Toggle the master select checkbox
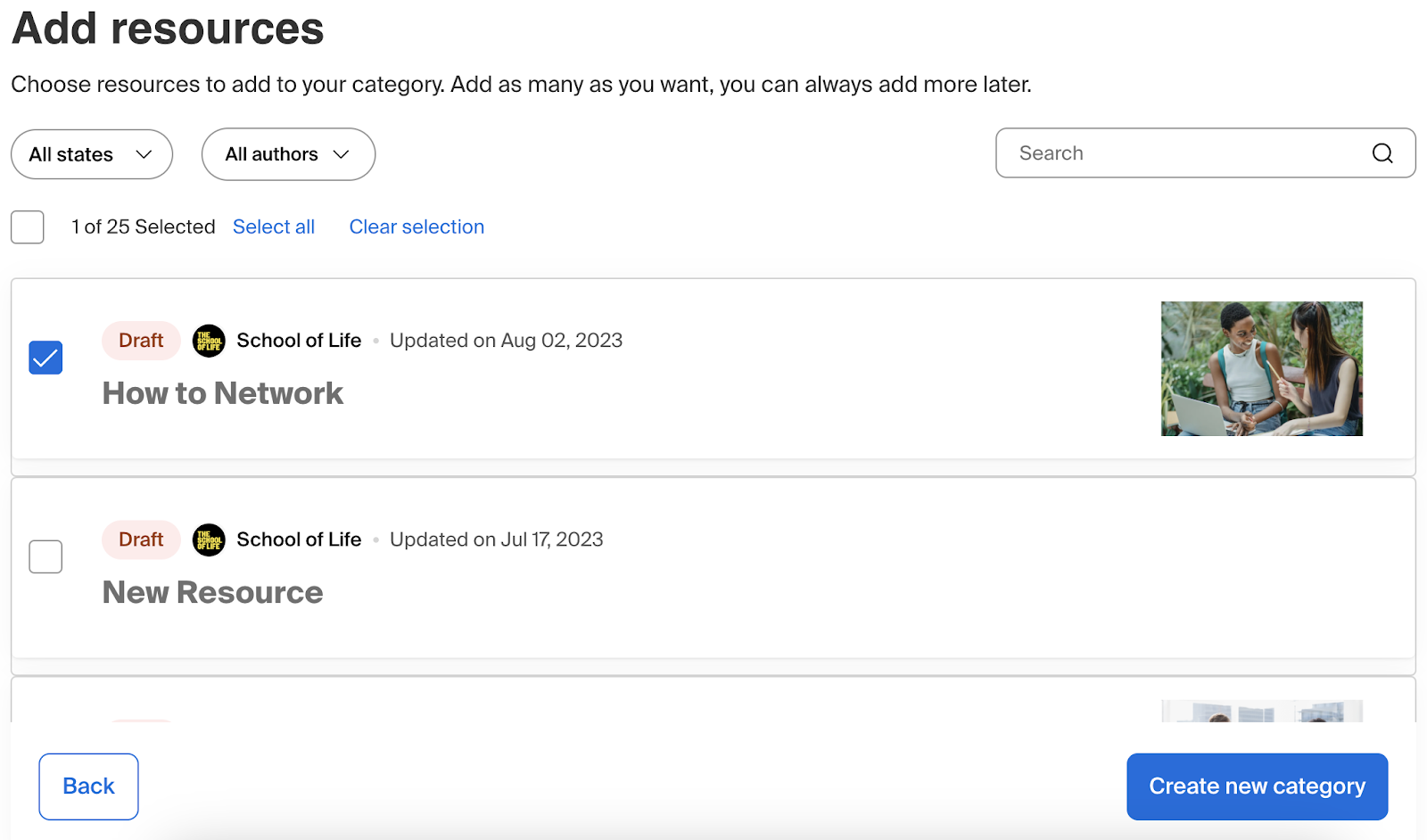This screenshot has height=840, width=1427. 28,227
